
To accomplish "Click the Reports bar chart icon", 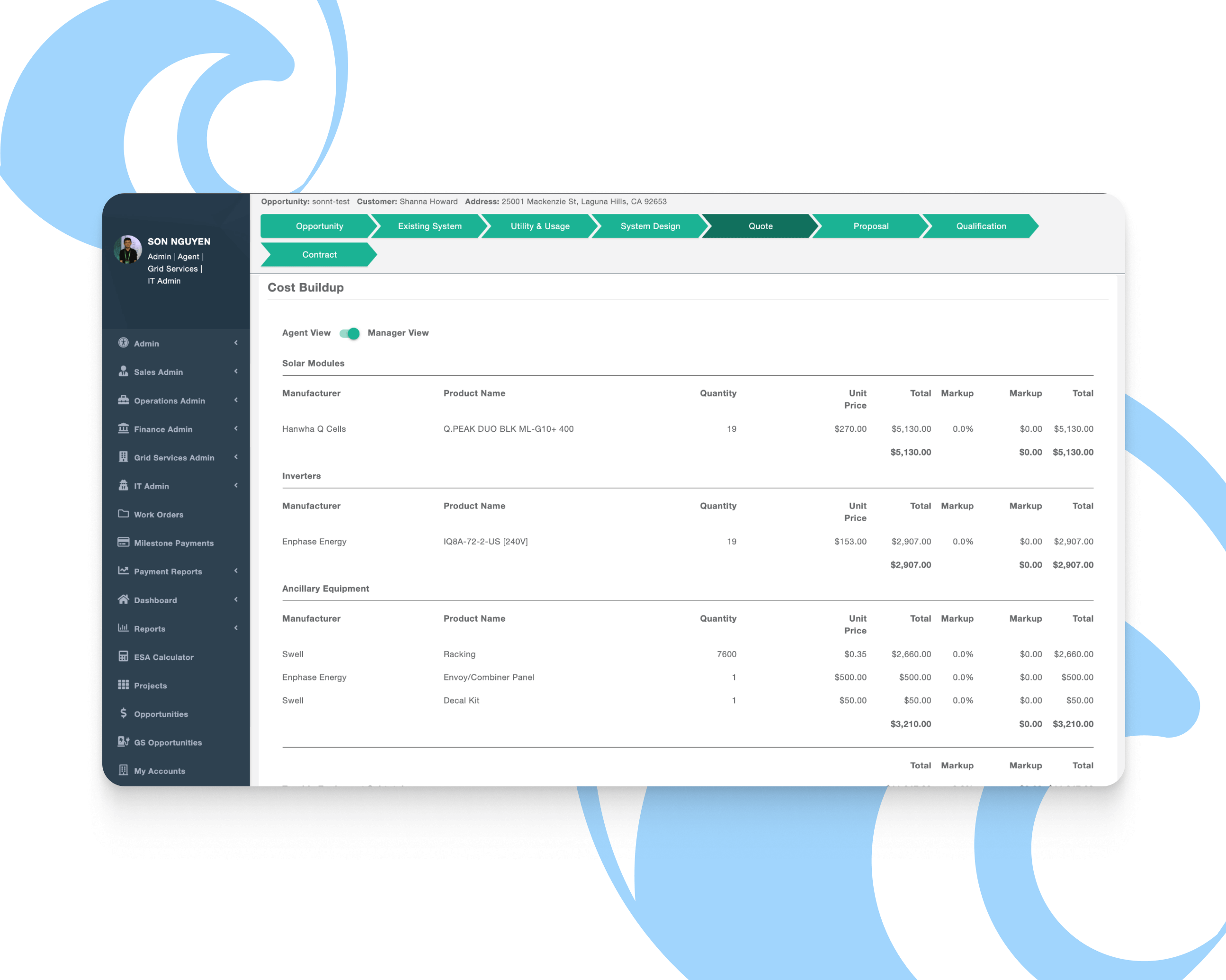I will tap(124, 628).
